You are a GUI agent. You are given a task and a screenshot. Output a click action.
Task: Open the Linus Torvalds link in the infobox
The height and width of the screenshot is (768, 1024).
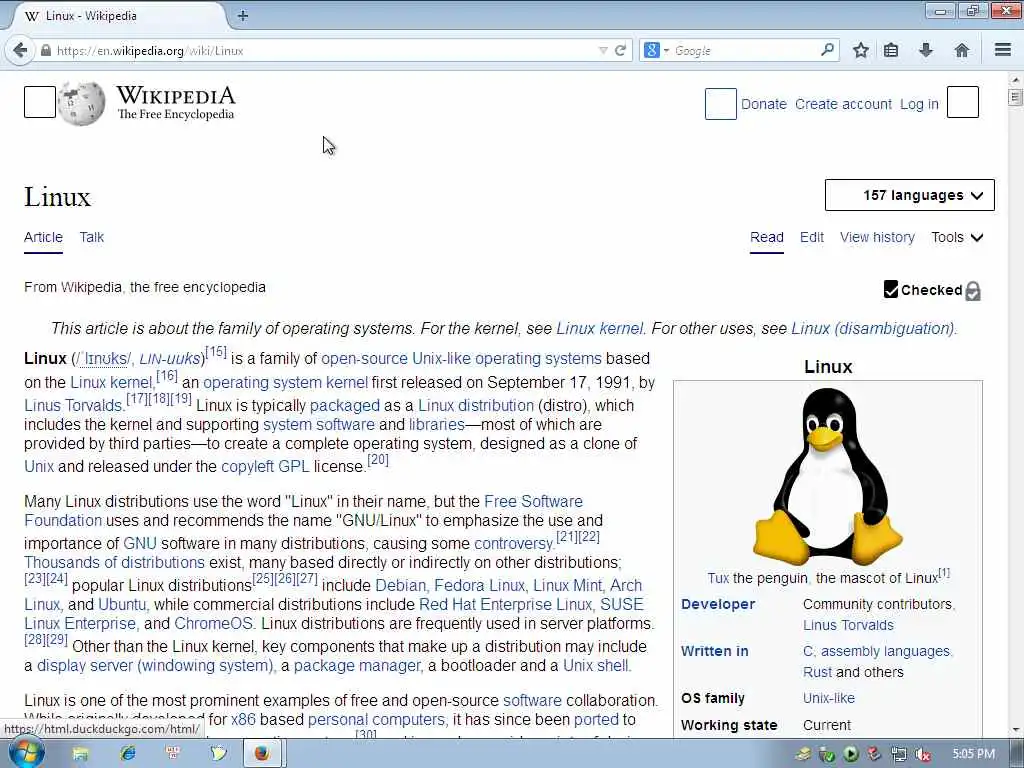coord(848,625)
